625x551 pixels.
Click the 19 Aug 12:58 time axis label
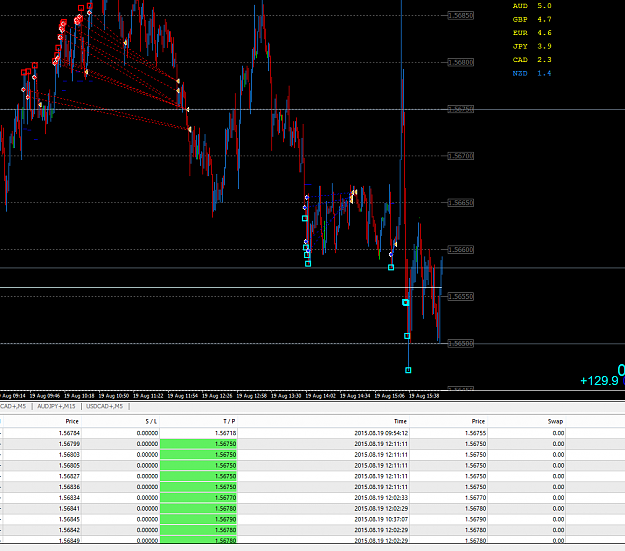click(252, 396)
